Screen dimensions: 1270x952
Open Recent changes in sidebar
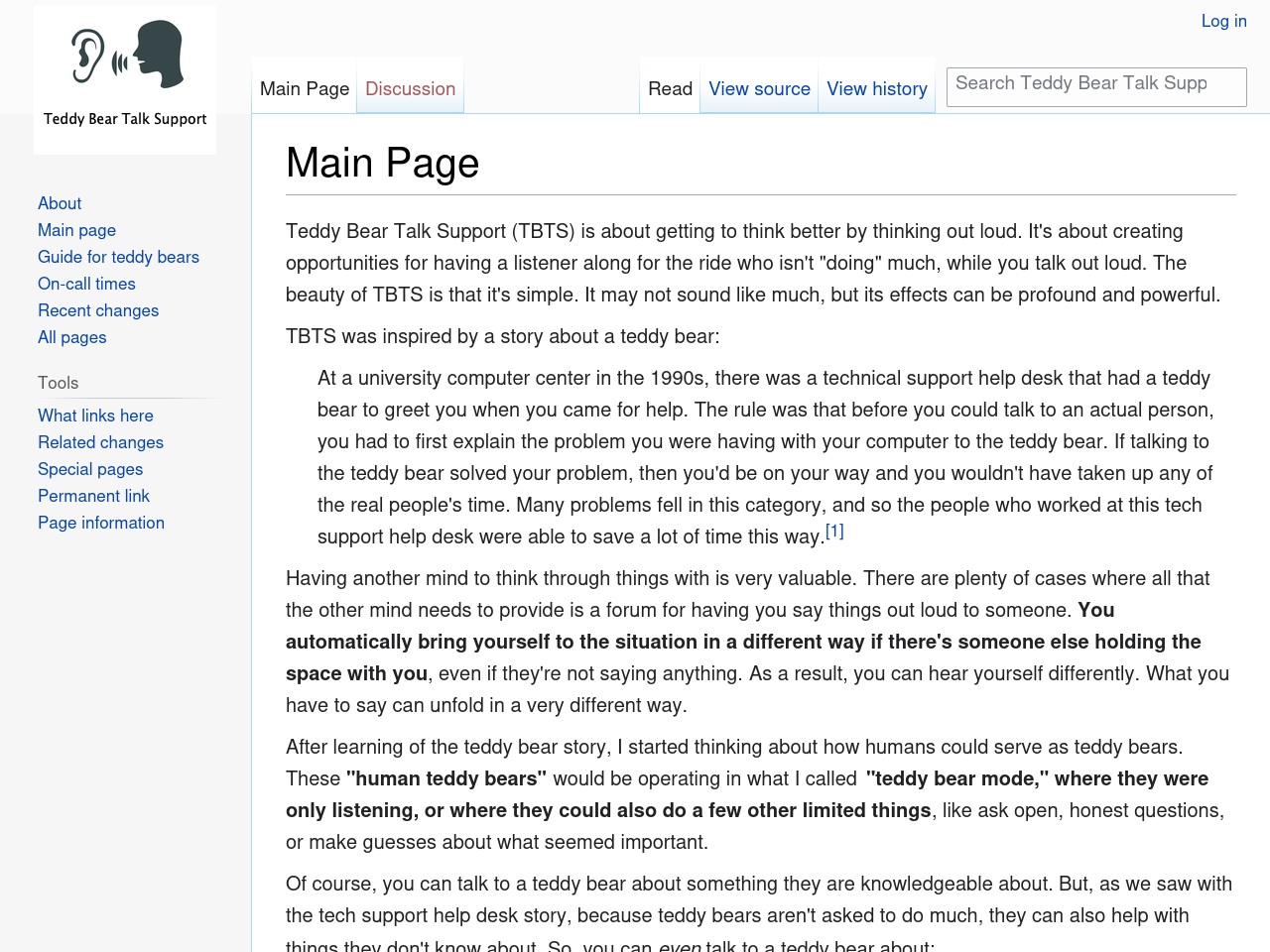[98, 310]
